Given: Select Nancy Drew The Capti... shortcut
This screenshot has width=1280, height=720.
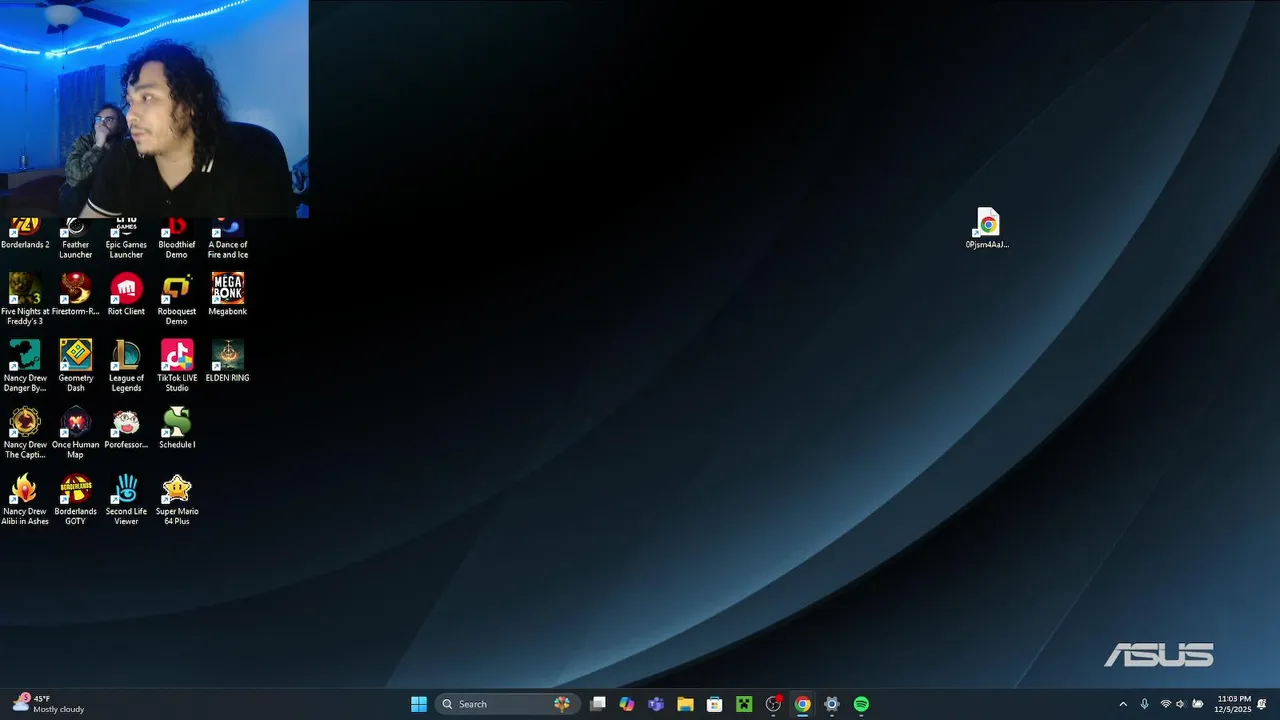Looking at the screenshot, I should click(x=25, y=433).
